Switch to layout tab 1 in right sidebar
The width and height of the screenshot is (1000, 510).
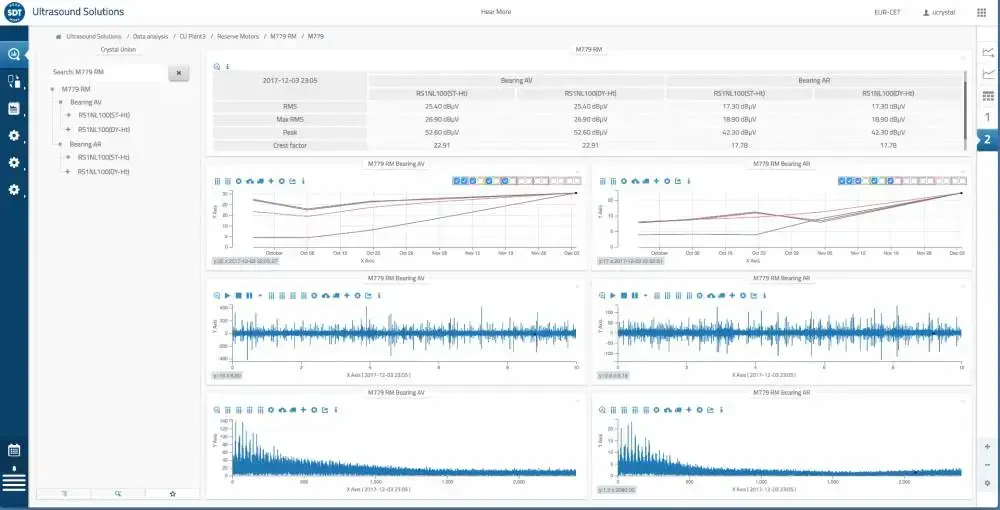point(988,118)
